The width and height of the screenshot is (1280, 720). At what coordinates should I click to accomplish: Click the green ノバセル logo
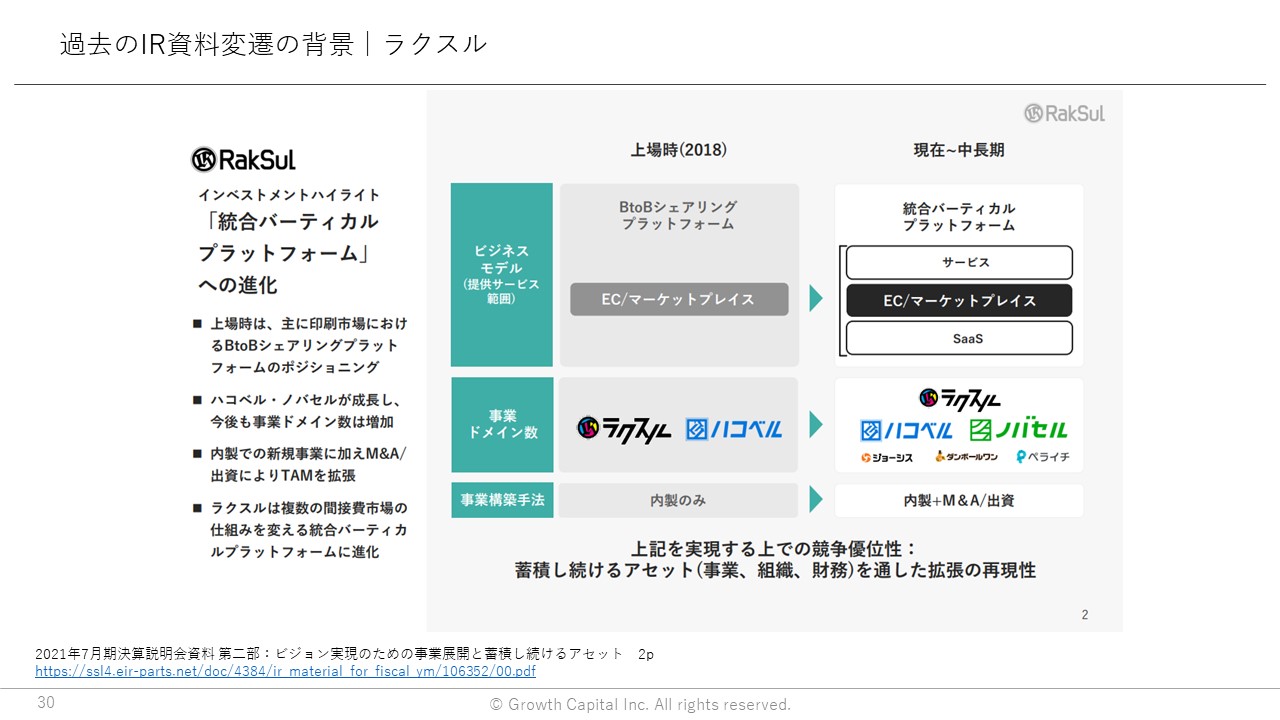point(1018,430)
